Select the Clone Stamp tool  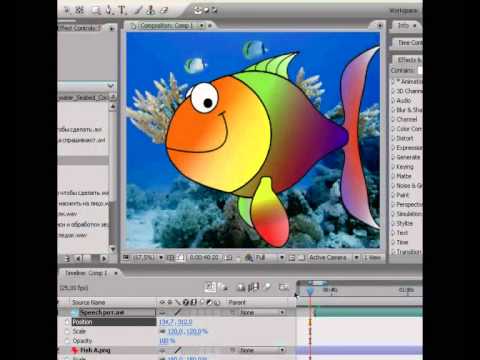pos(151,10)
